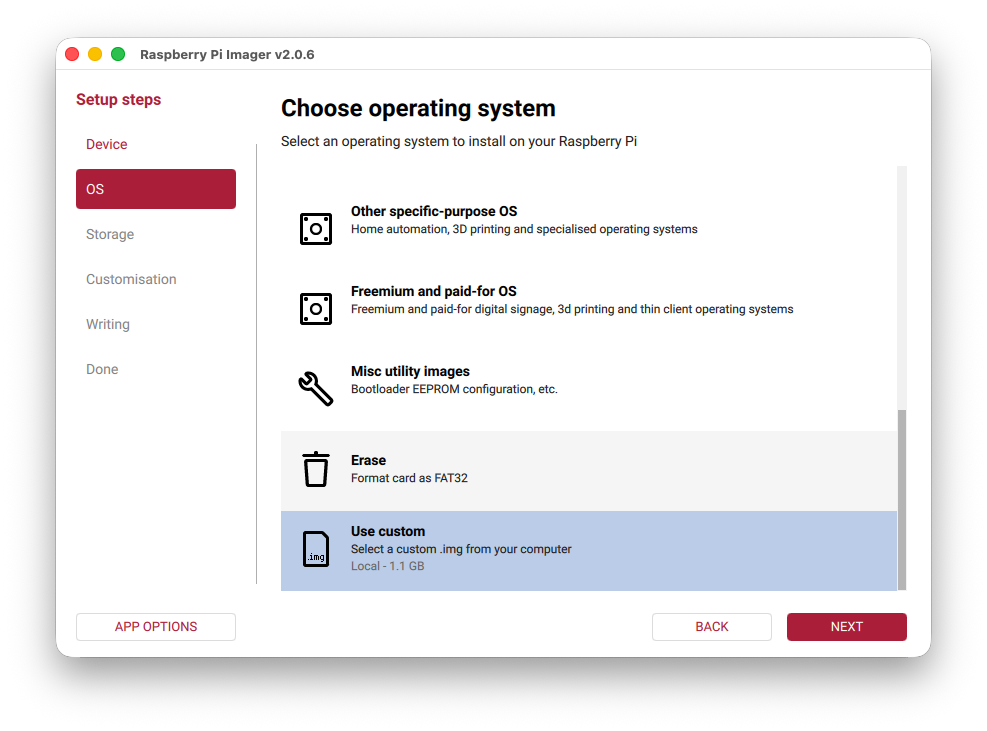Click the trash can Erase icon
The image size is (987, 731).
(x=316, y=469)
